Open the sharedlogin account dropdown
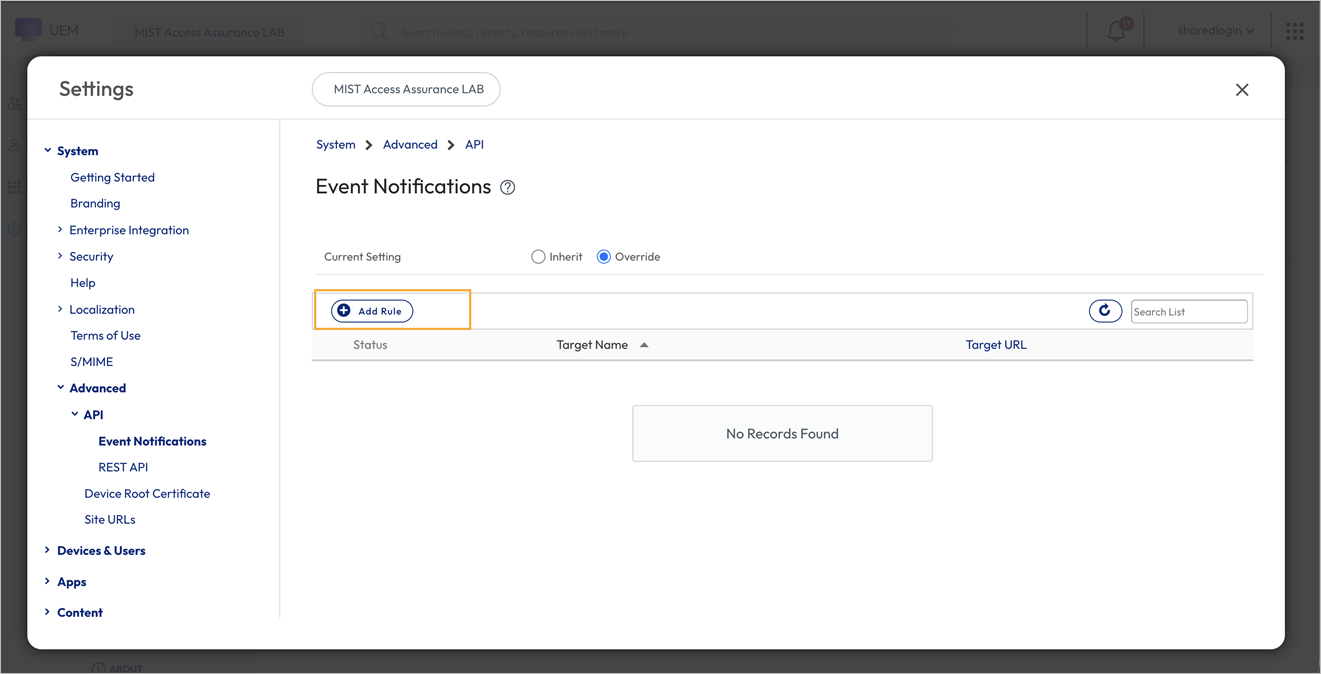 (1215, 31)
